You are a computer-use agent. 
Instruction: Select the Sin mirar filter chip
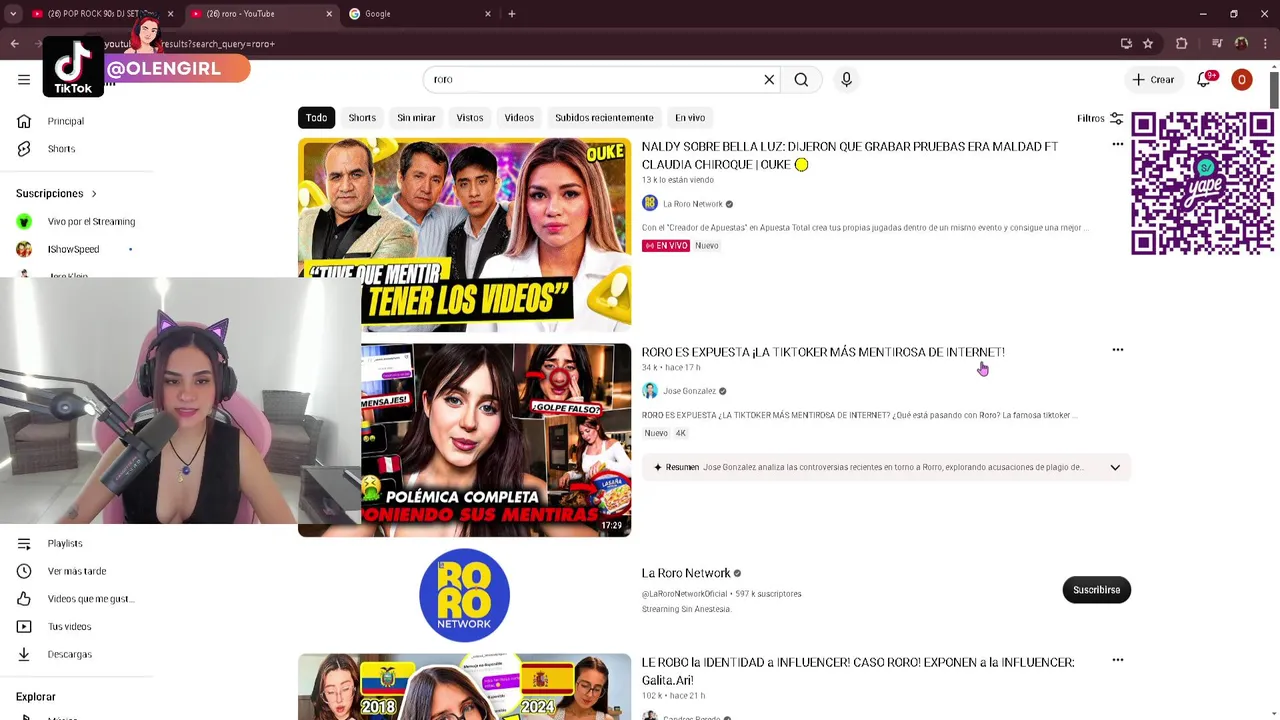(416, 118)
